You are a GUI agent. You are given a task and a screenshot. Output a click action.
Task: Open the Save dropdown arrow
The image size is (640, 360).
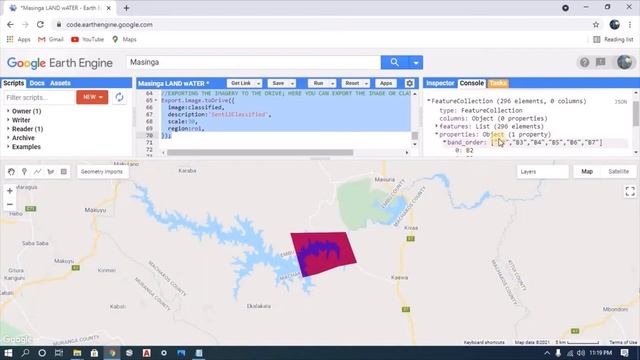click(292, 83)
